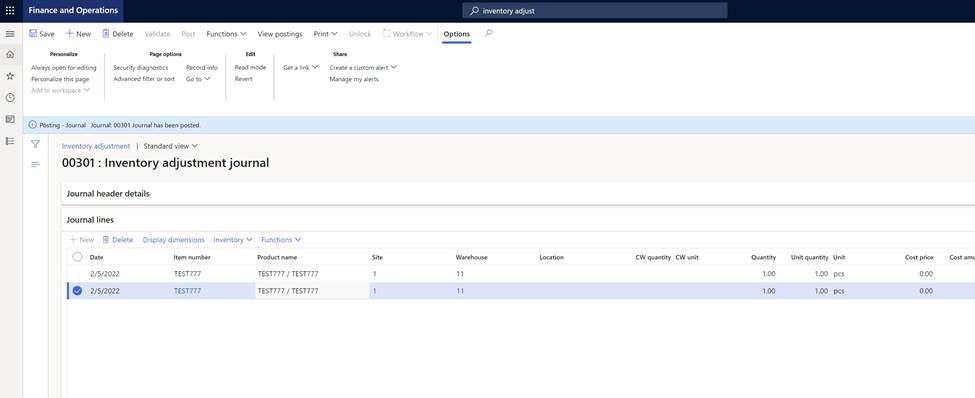Click the Quantity column header
Viewport: 975px width, 398px height.
763,257
